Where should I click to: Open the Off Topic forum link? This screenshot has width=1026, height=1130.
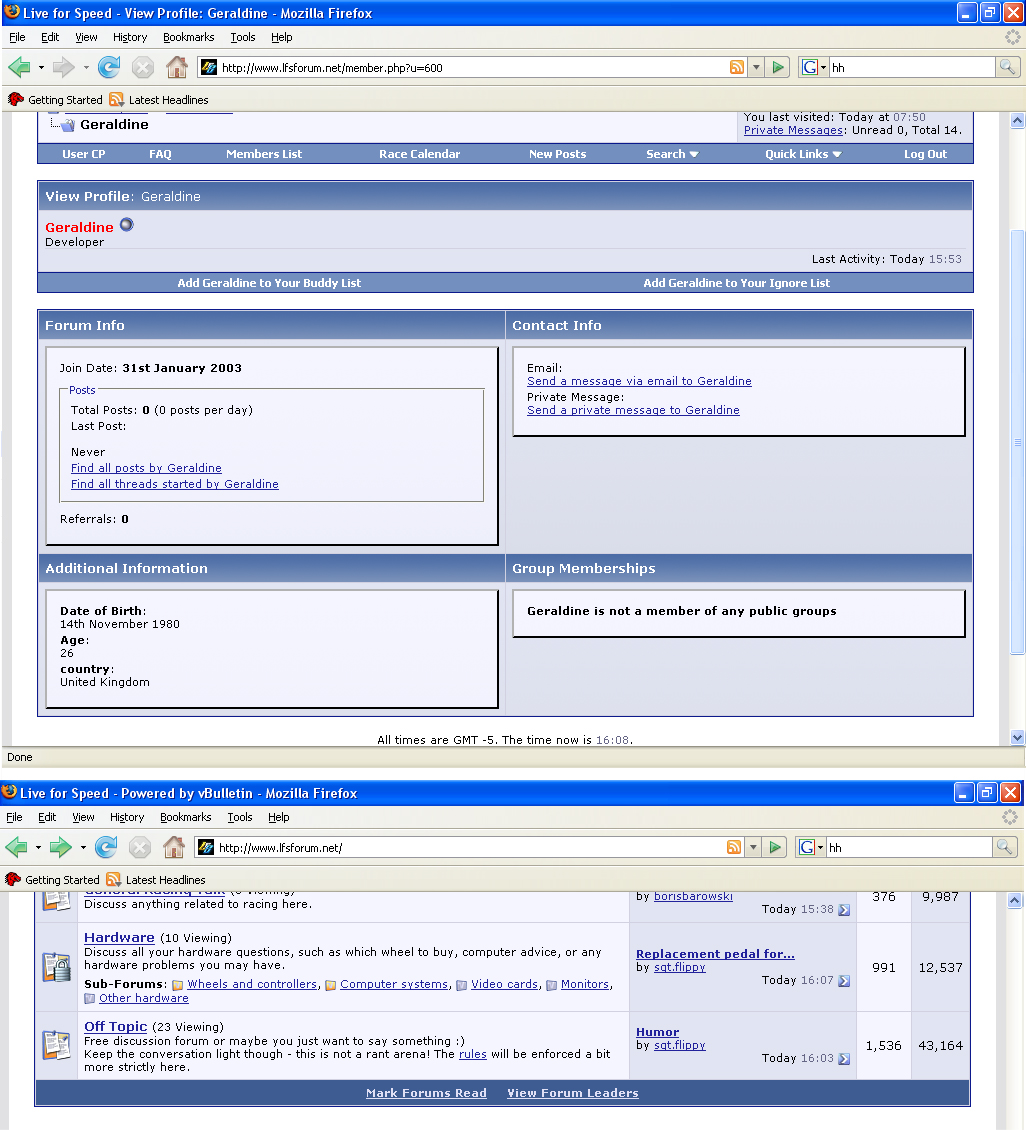tap(115, 1026)
